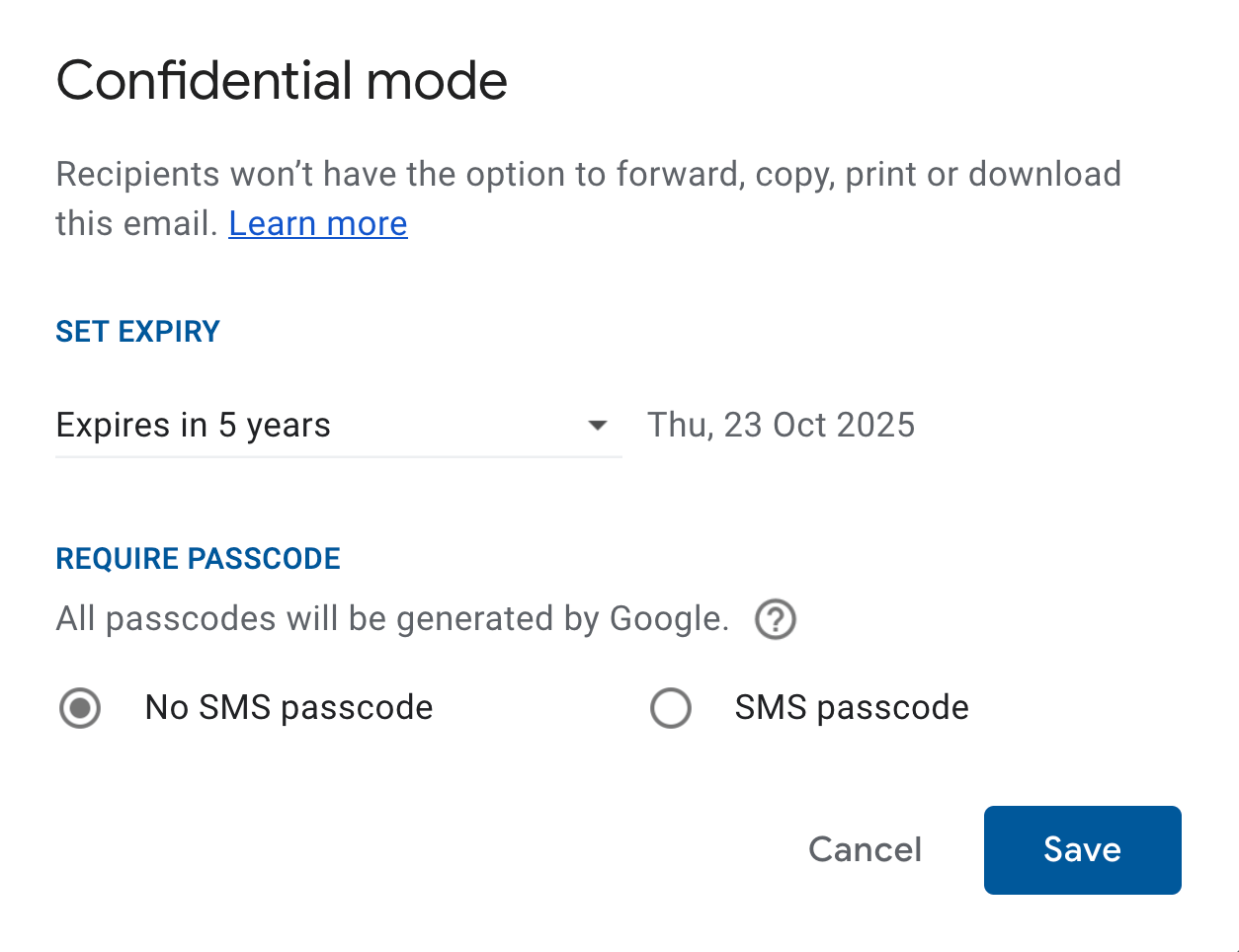The width and height of the screenshot is (1239, 952).
Task: Open the 'Learn more' link
Action: pyautogui.click(x=318, y=224)
